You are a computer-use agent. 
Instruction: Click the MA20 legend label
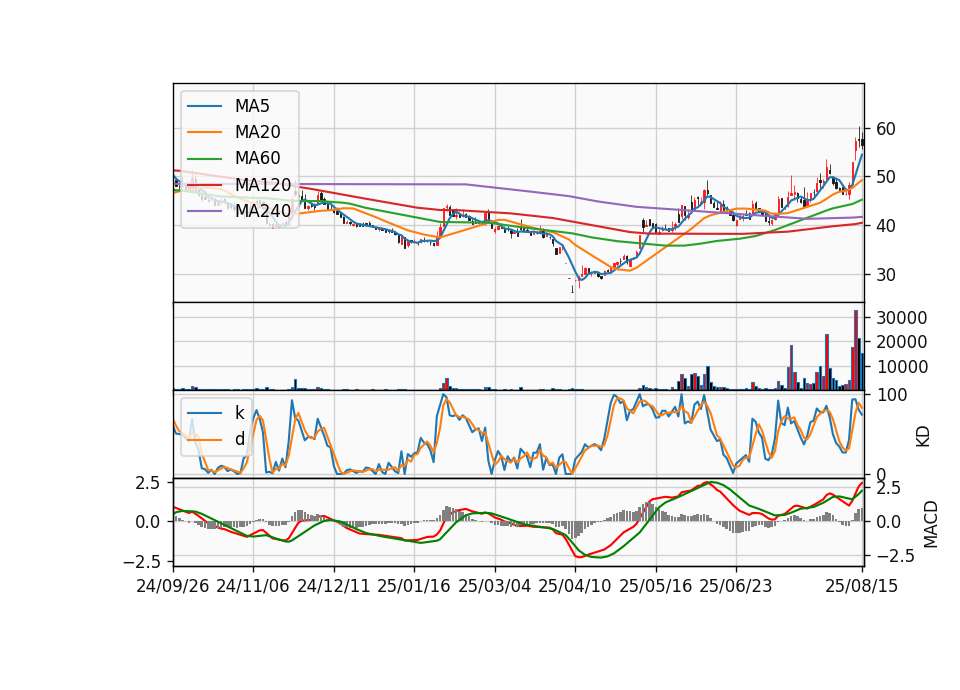click(257, 132)
